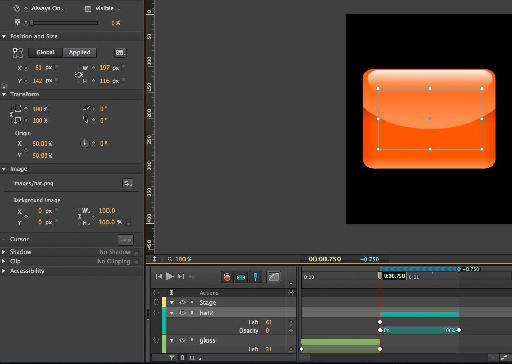The image size is (512, 364).
Task: Edit the Y position value 142
Action: (37, 81)
